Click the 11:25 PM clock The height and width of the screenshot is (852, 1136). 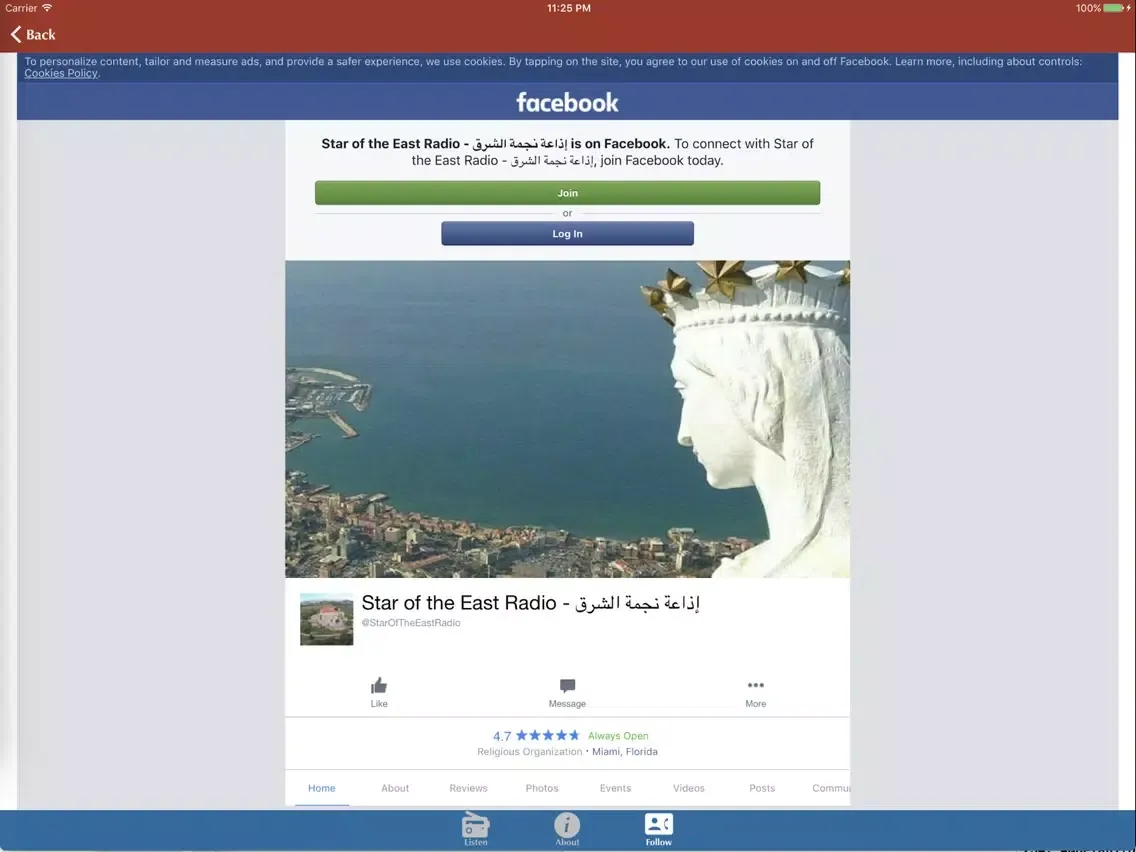569,8
